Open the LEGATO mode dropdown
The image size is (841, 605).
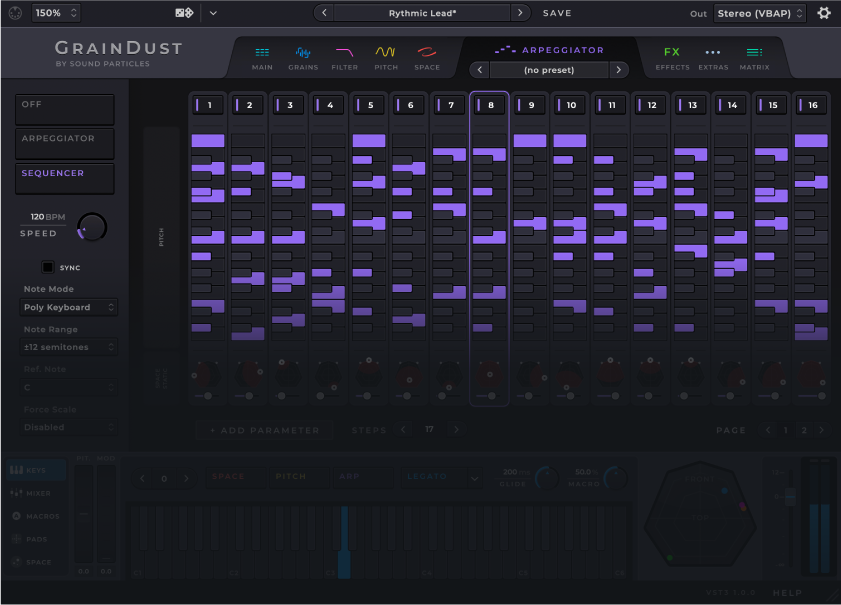(441, 477)
